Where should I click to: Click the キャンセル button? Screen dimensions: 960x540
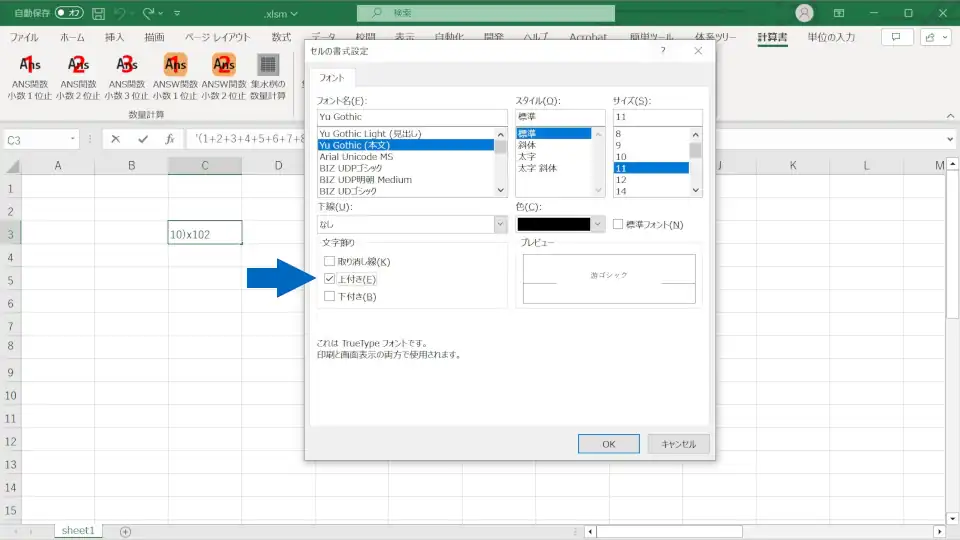click(678, 444)
